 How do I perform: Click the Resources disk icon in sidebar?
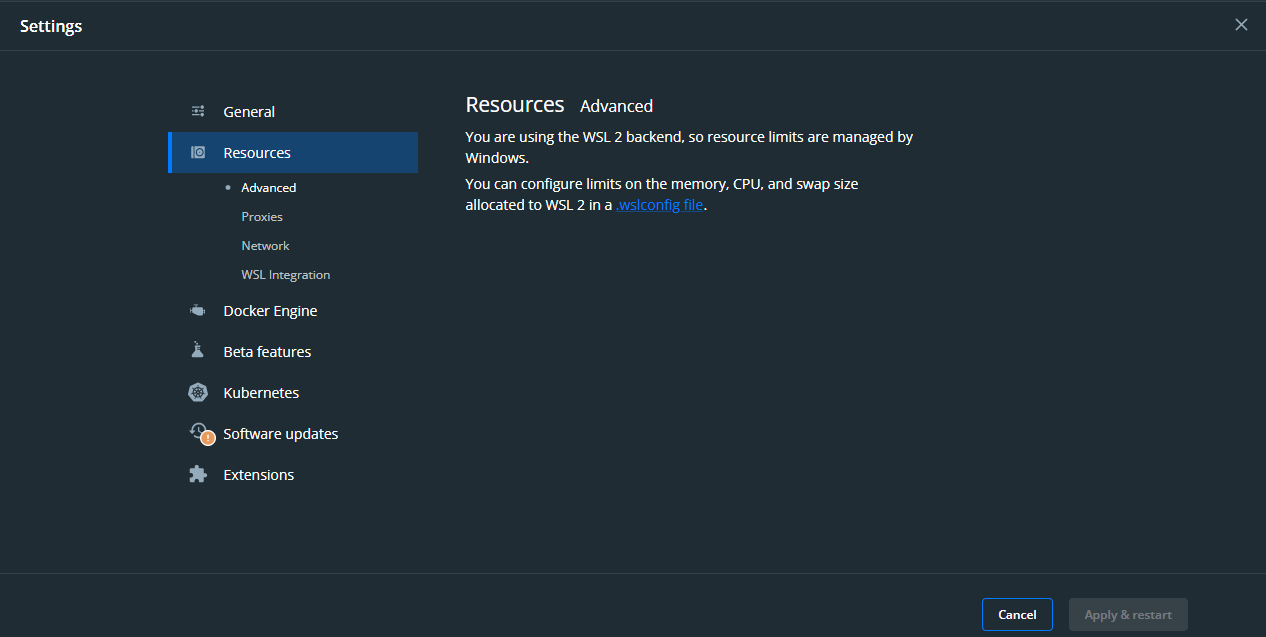pyautogui.click(x=198, y=152)
